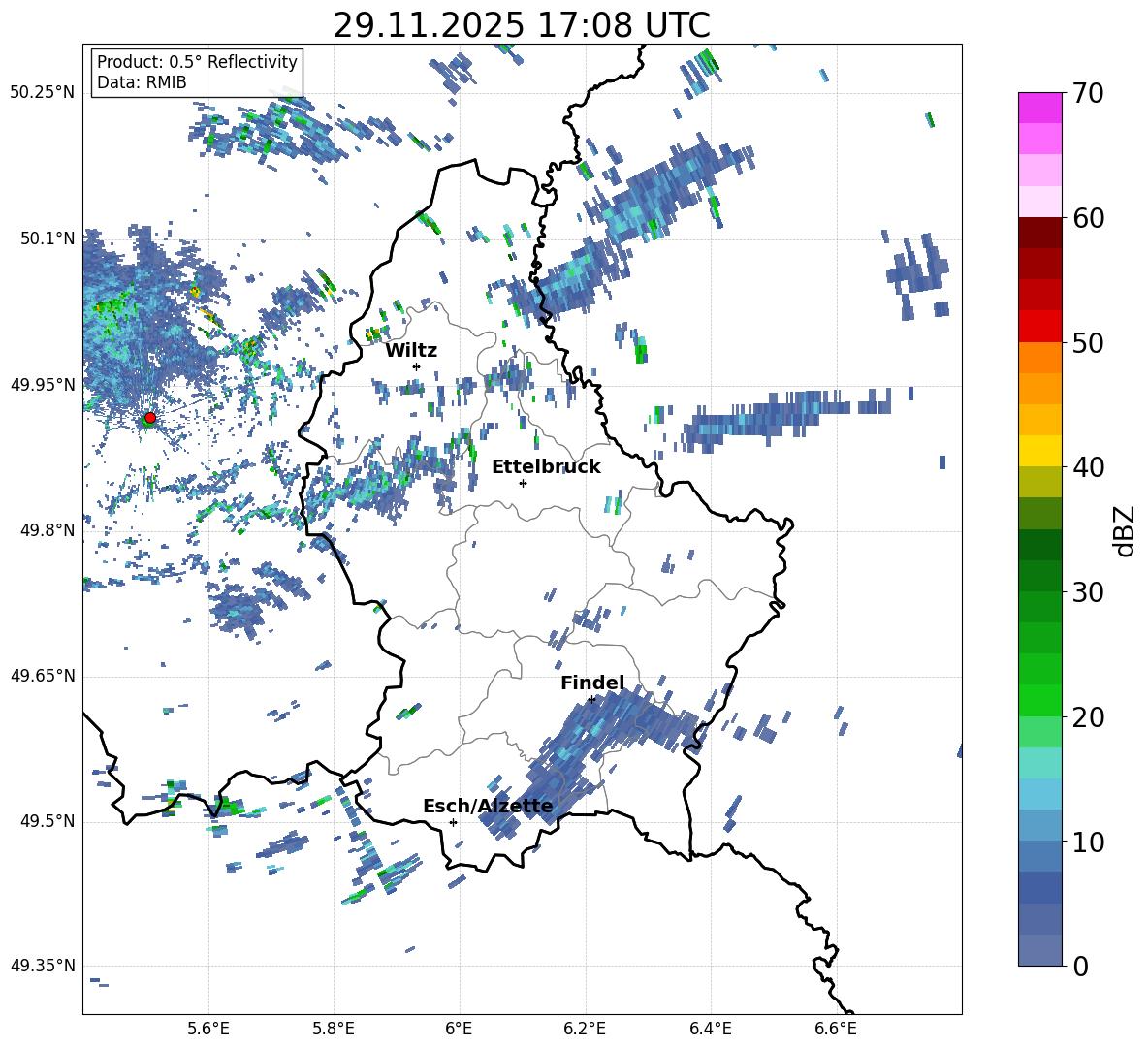Click the 49.5°N latitude label

(x=48, y=822)
